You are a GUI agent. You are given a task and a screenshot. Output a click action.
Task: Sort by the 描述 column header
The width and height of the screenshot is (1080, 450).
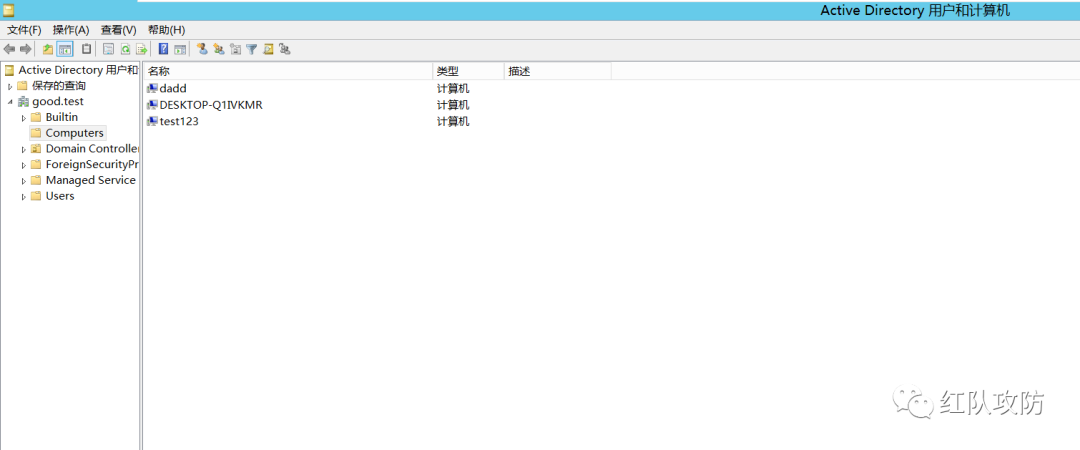[x=558, y=71]
